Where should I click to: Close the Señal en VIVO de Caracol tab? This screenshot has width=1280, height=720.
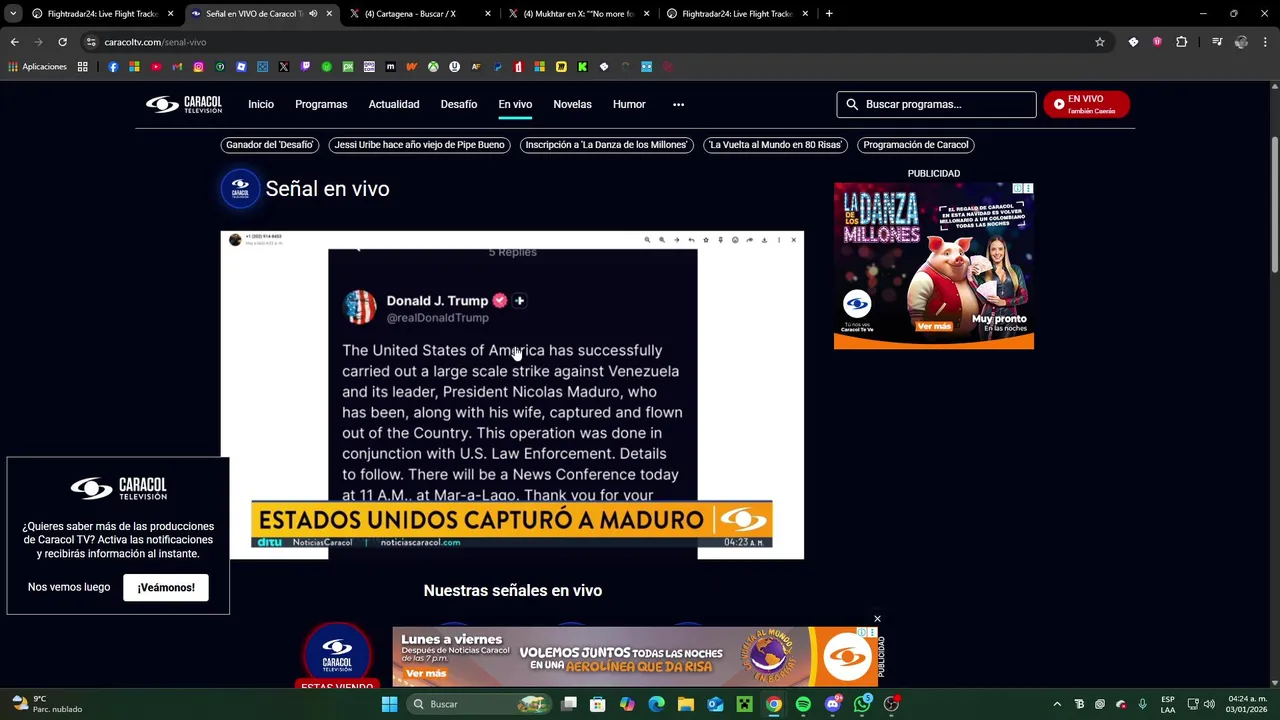coord(329,14)
